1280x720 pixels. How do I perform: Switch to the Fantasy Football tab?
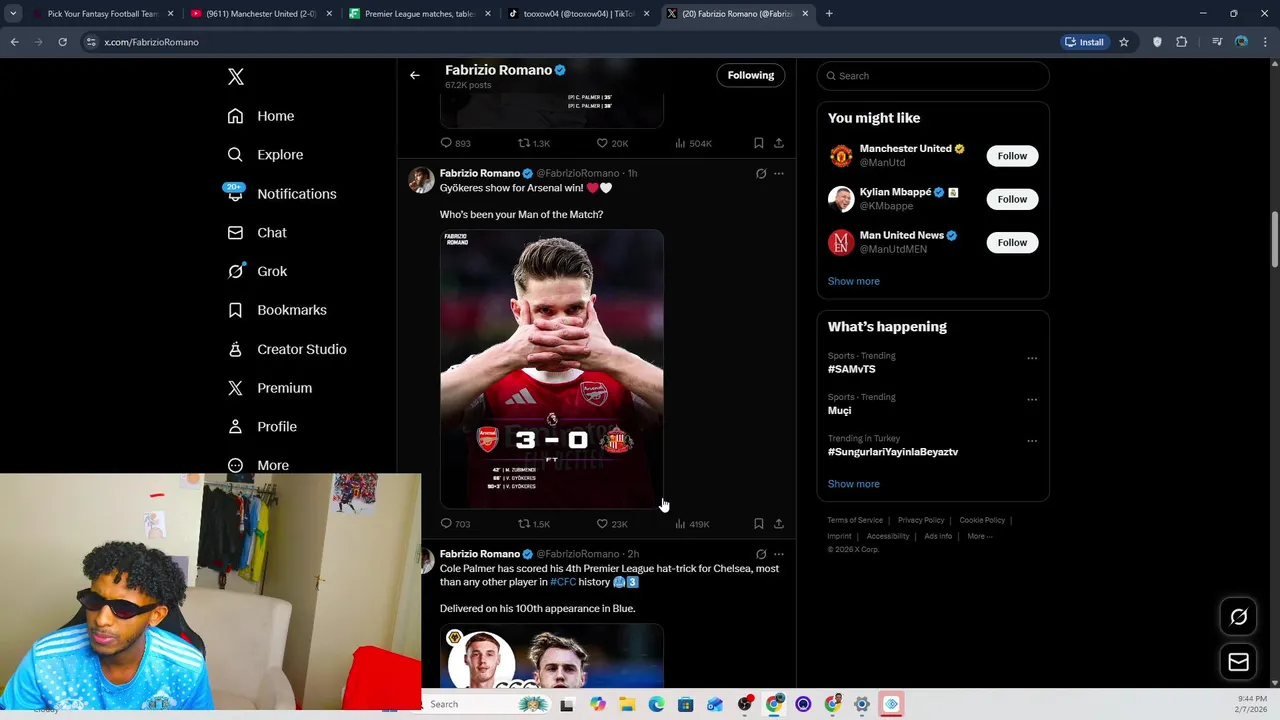click(103, 14)
